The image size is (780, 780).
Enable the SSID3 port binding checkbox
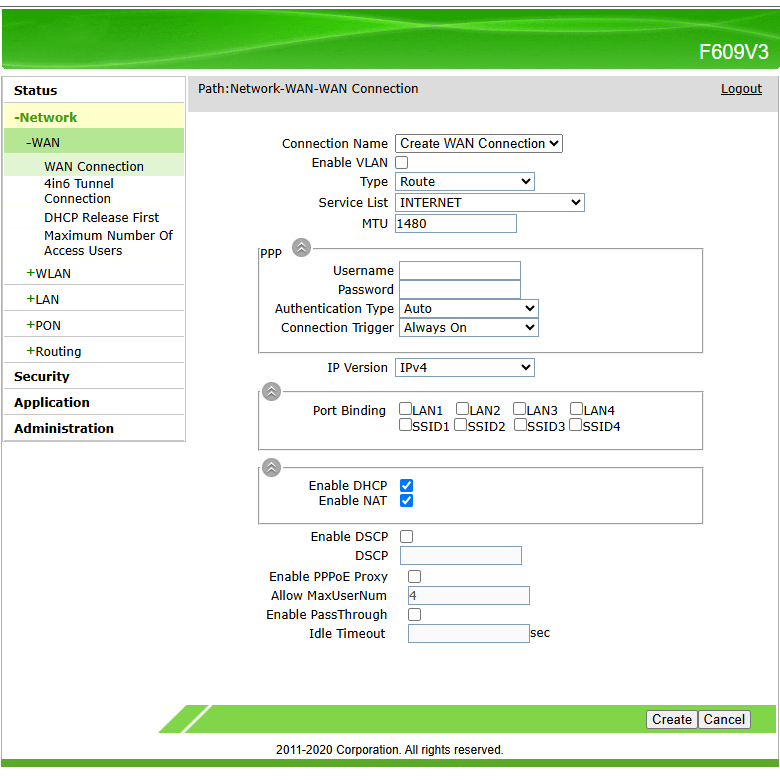[x=520, y=426]
